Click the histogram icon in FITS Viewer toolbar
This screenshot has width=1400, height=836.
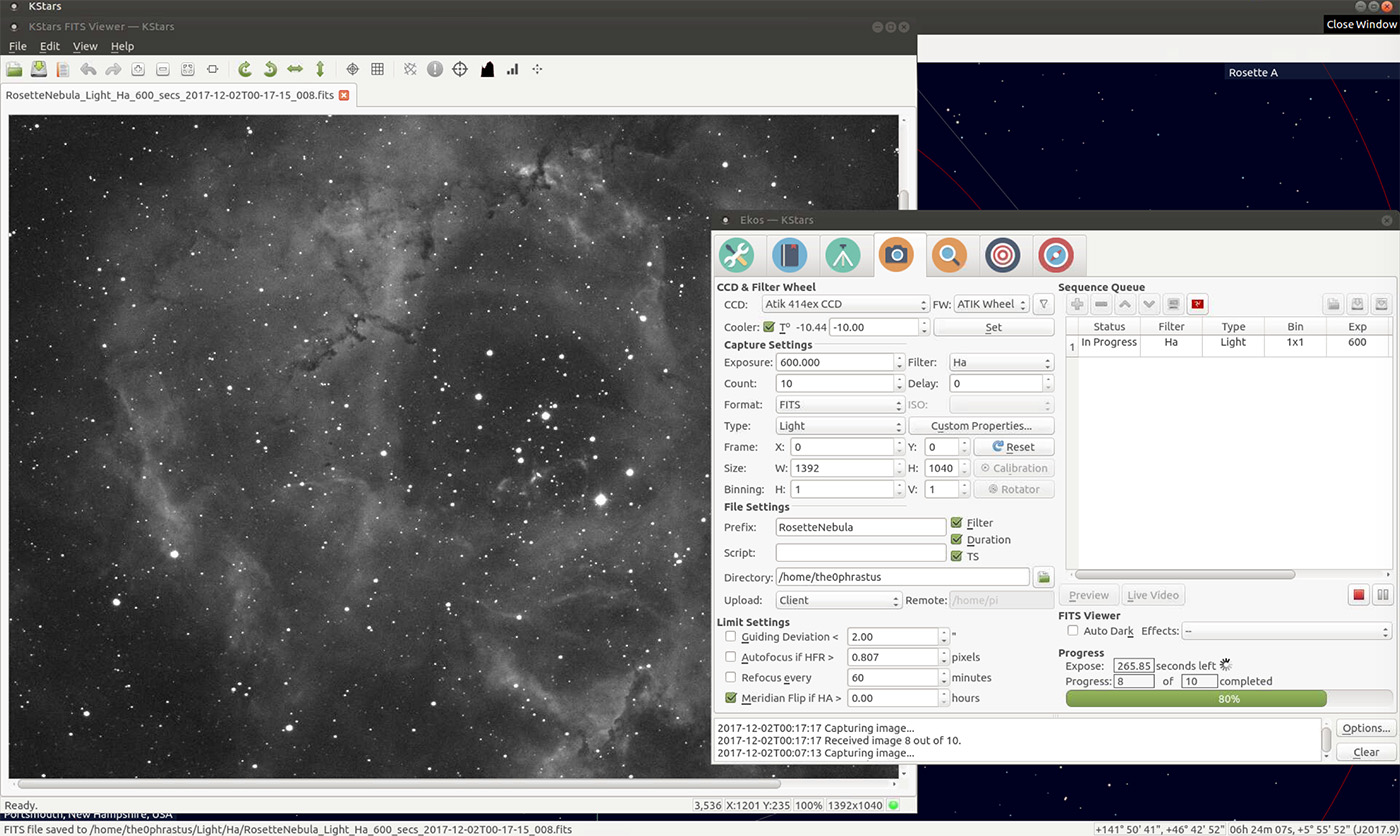coord(487,69)
